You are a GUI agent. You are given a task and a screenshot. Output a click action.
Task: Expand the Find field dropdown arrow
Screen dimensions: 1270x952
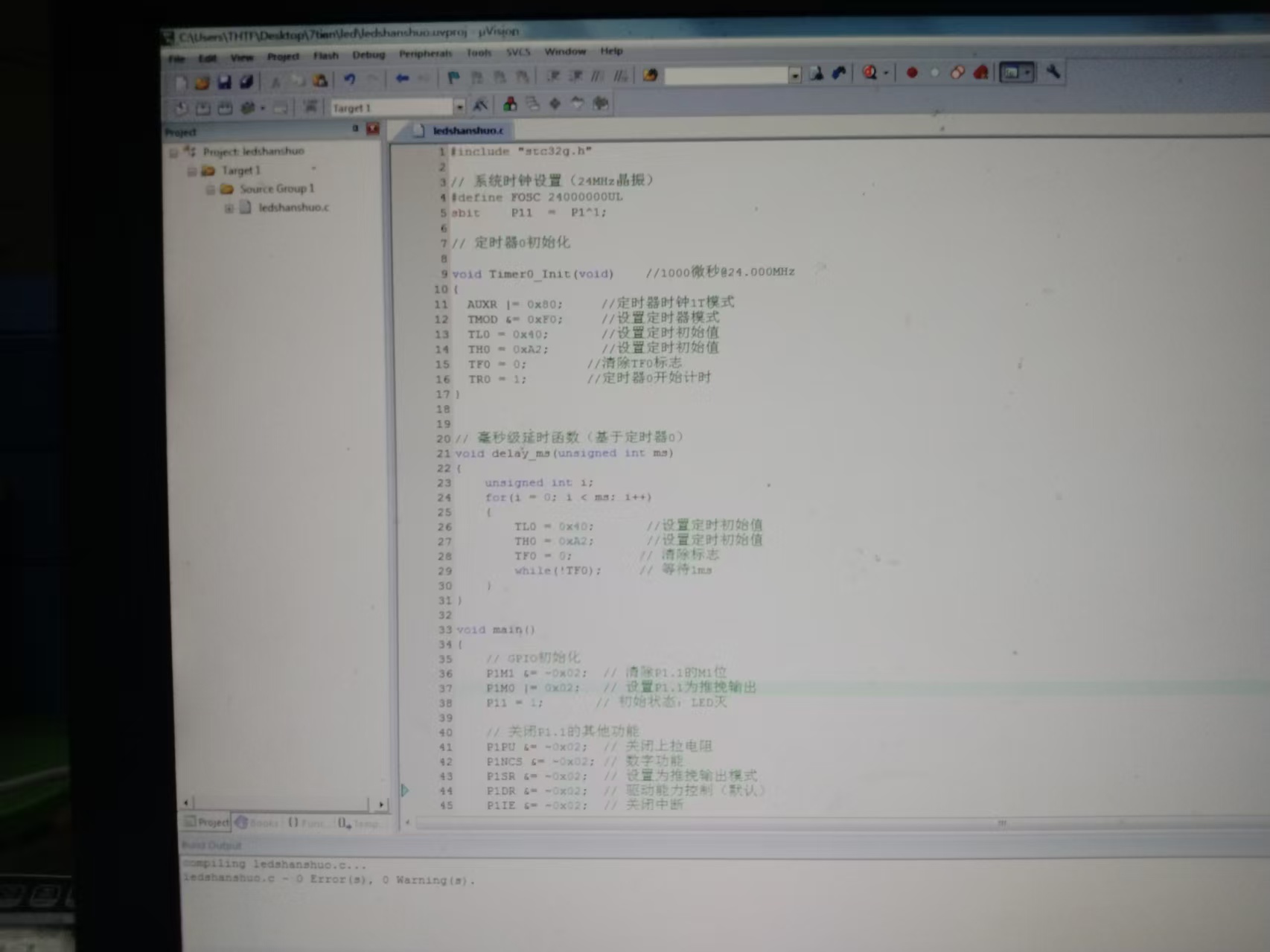point(795,75)
